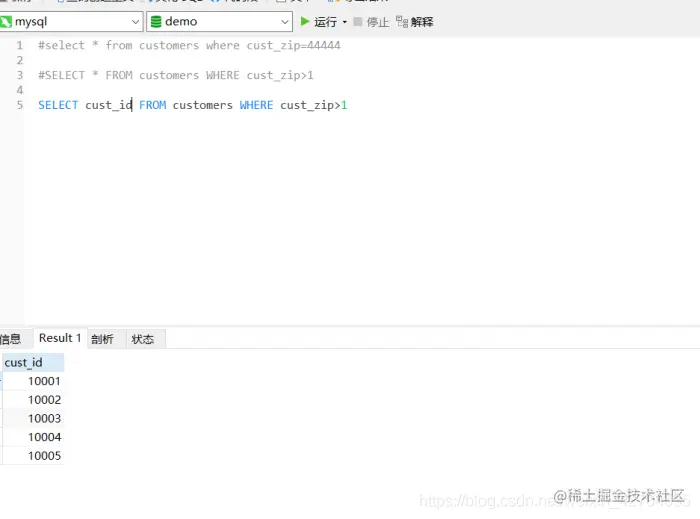Select the result cell 10002
700x519 pixels.
click(x=33, y=400)
